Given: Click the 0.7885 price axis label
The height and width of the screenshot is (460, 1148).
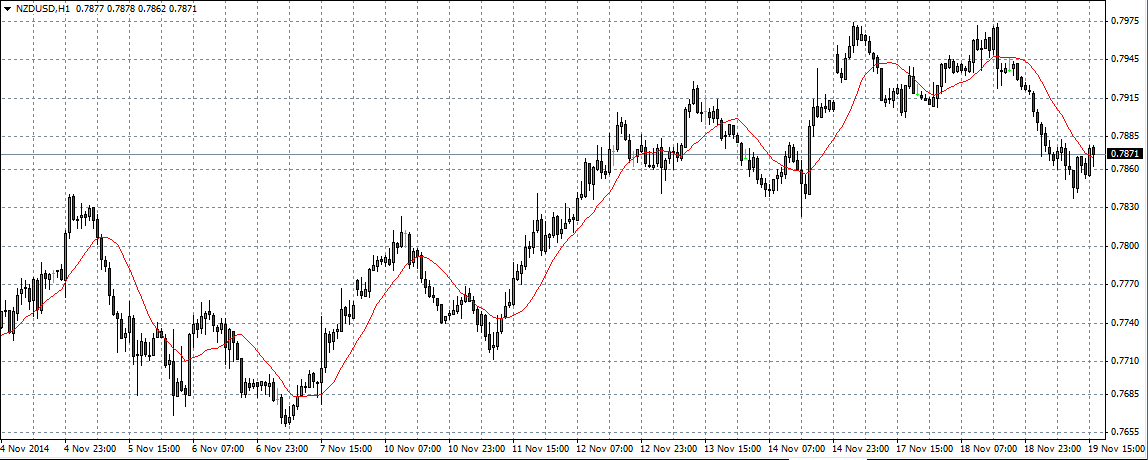Looking at the screenshot, I should pos(1125,136).
